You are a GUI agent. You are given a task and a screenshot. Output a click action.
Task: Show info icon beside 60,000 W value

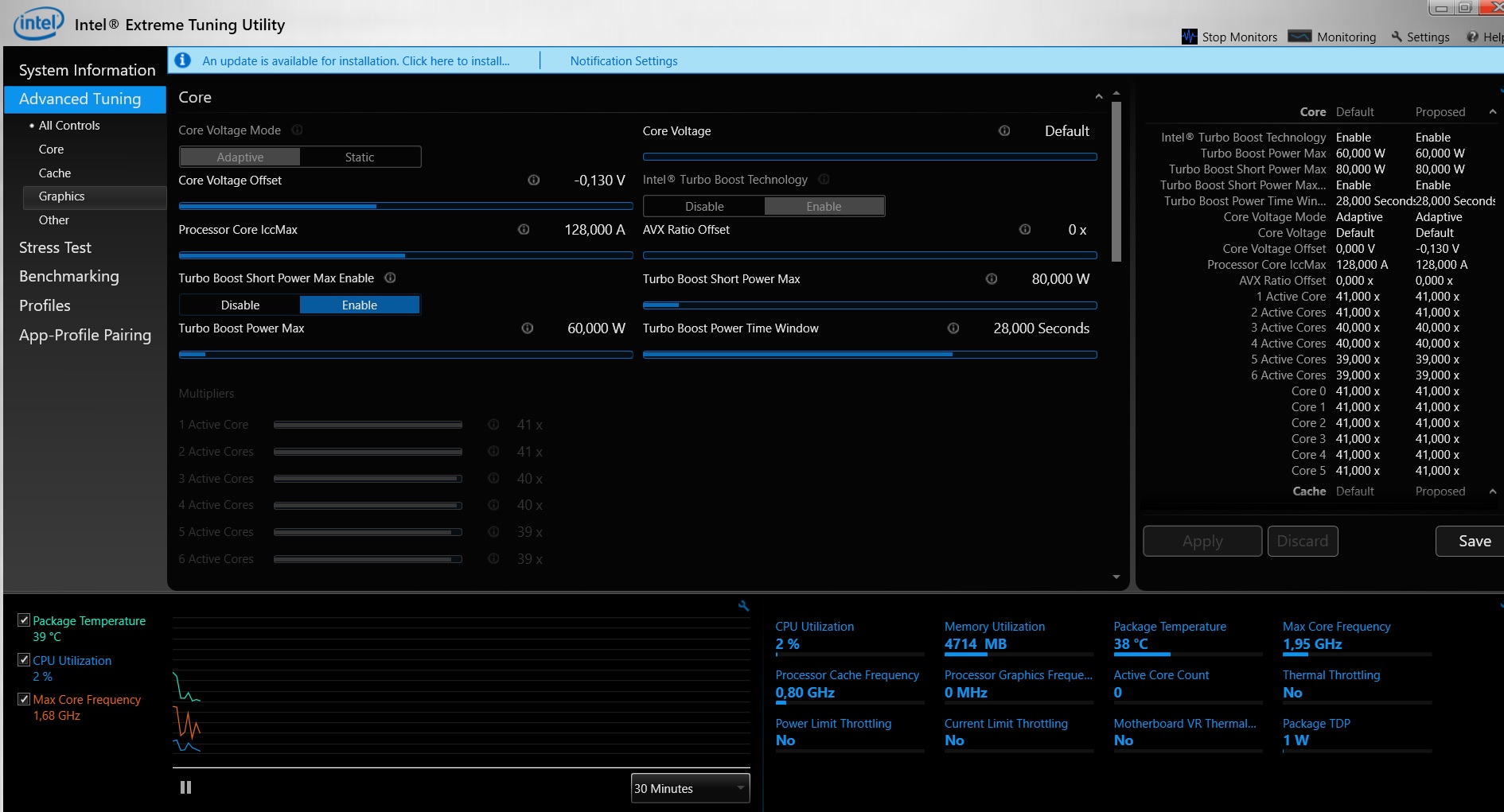tap(527, 328)
